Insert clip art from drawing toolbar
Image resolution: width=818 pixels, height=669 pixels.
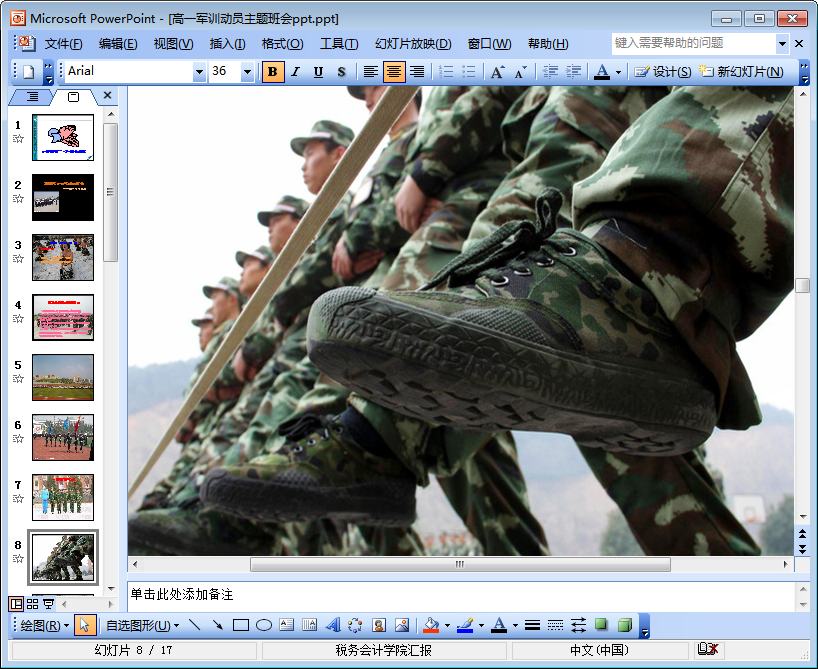click(379, 625)
